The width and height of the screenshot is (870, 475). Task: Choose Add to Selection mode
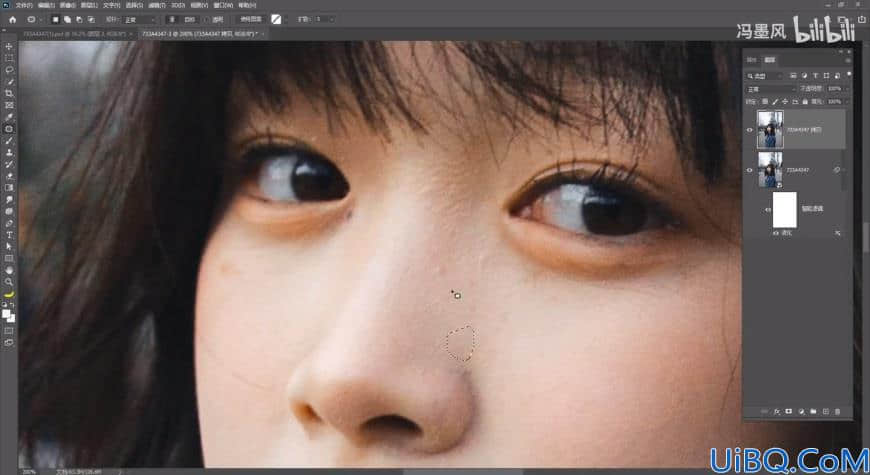67,19
